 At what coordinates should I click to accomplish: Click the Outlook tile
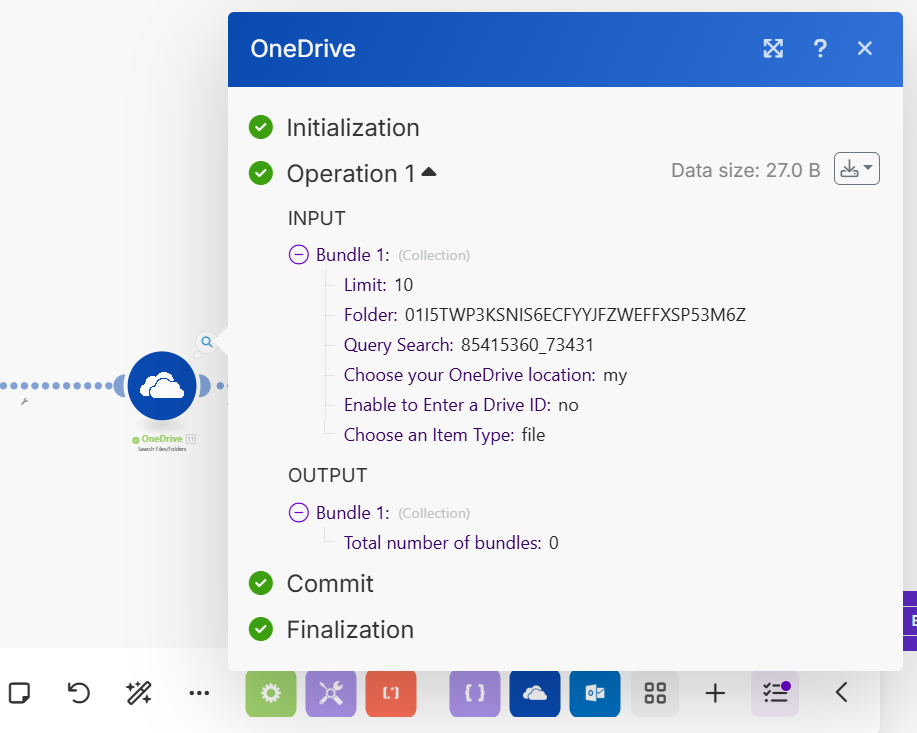pos(595,694)
